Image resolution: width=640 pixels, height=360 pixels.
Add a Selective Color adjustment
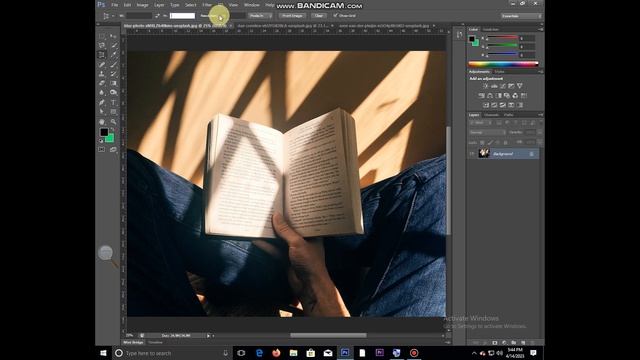coord(511,105)
